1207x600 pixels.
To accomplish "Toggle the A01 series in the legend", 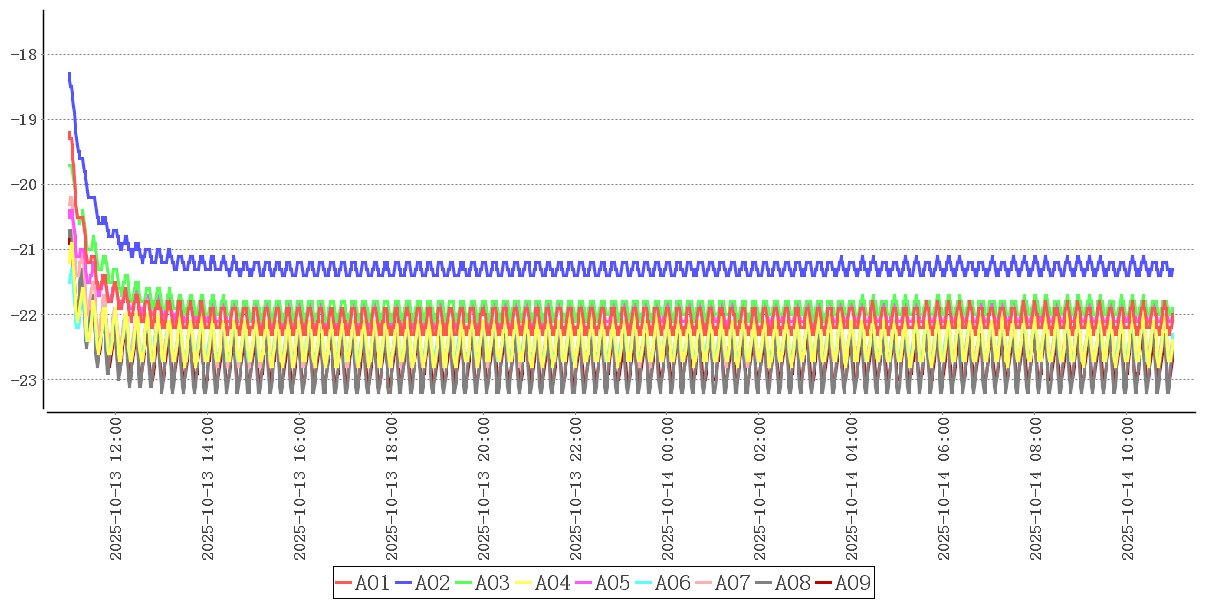I will [362, 583].
